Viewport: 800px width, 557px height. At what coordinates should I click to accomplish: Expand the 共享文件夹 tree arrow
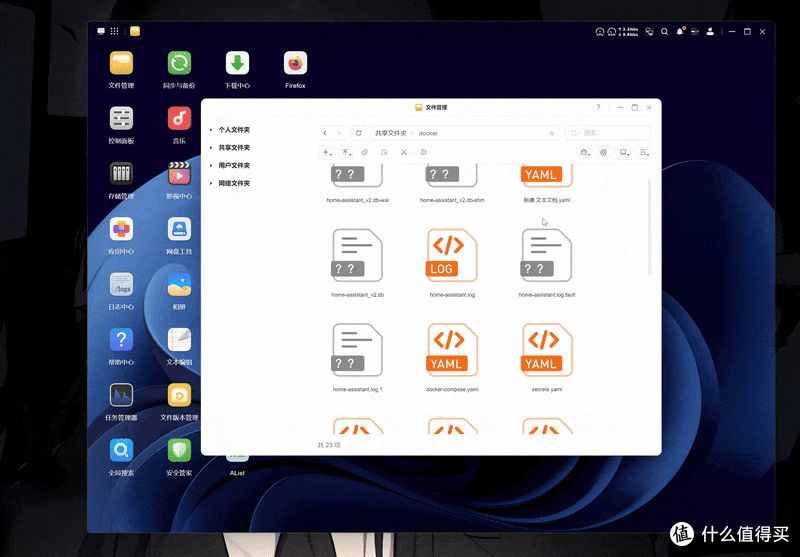211,148
